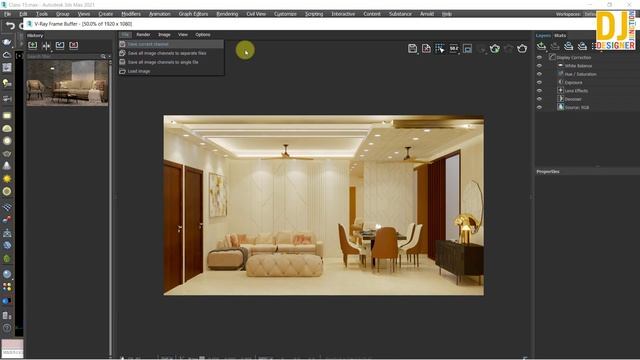Open History search filter dropdown arrow
Image resolution: width=640 pixels, height=360 pixels.
(x=109, y=56)
